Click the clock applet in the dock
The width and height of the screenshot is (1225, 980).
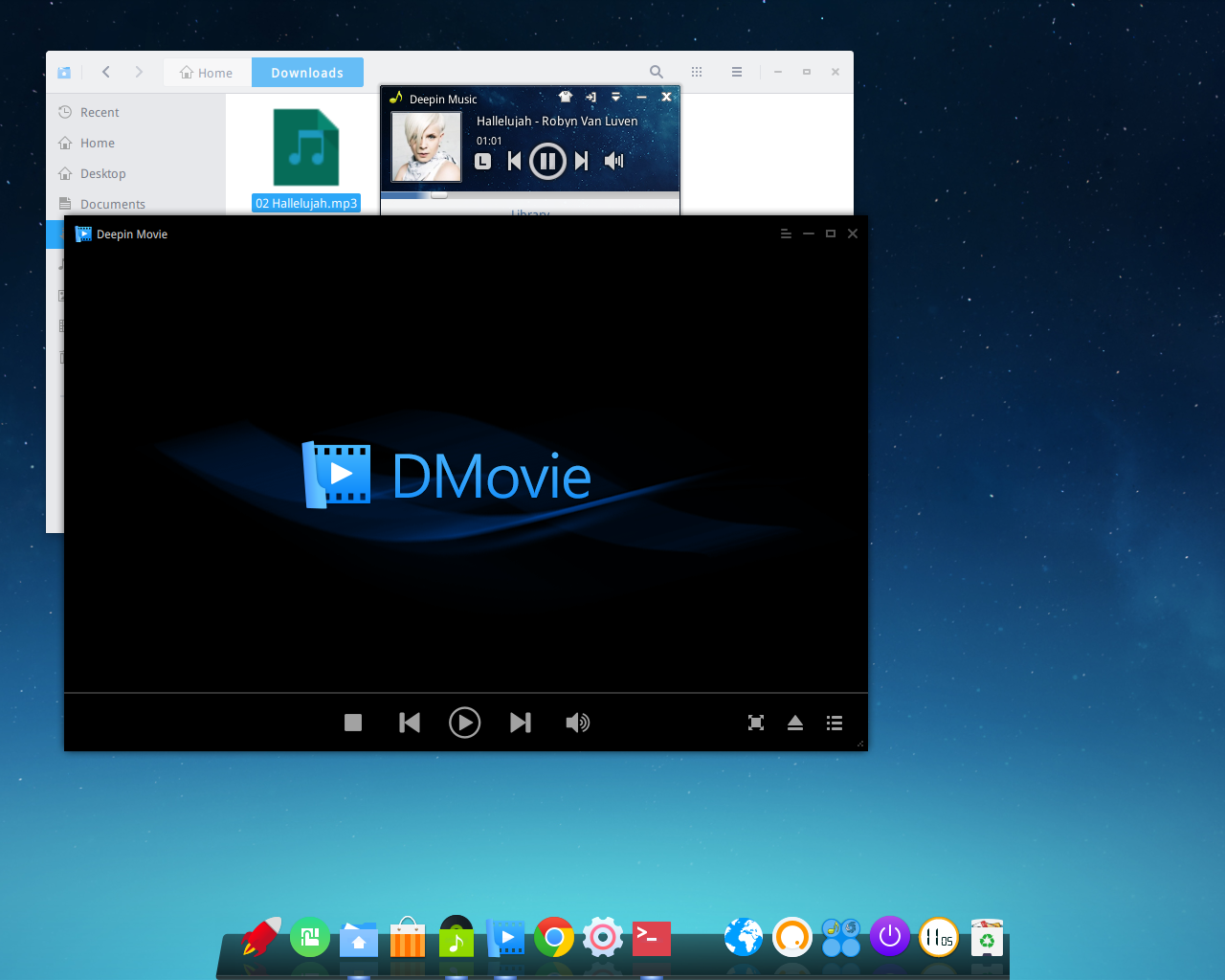[x=939, y=938]
